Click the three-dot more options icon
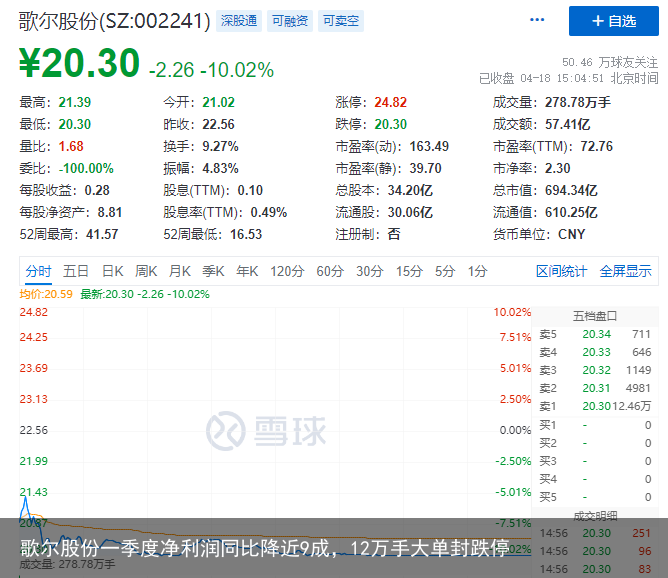The image size is (668, 578). point(537,20)
